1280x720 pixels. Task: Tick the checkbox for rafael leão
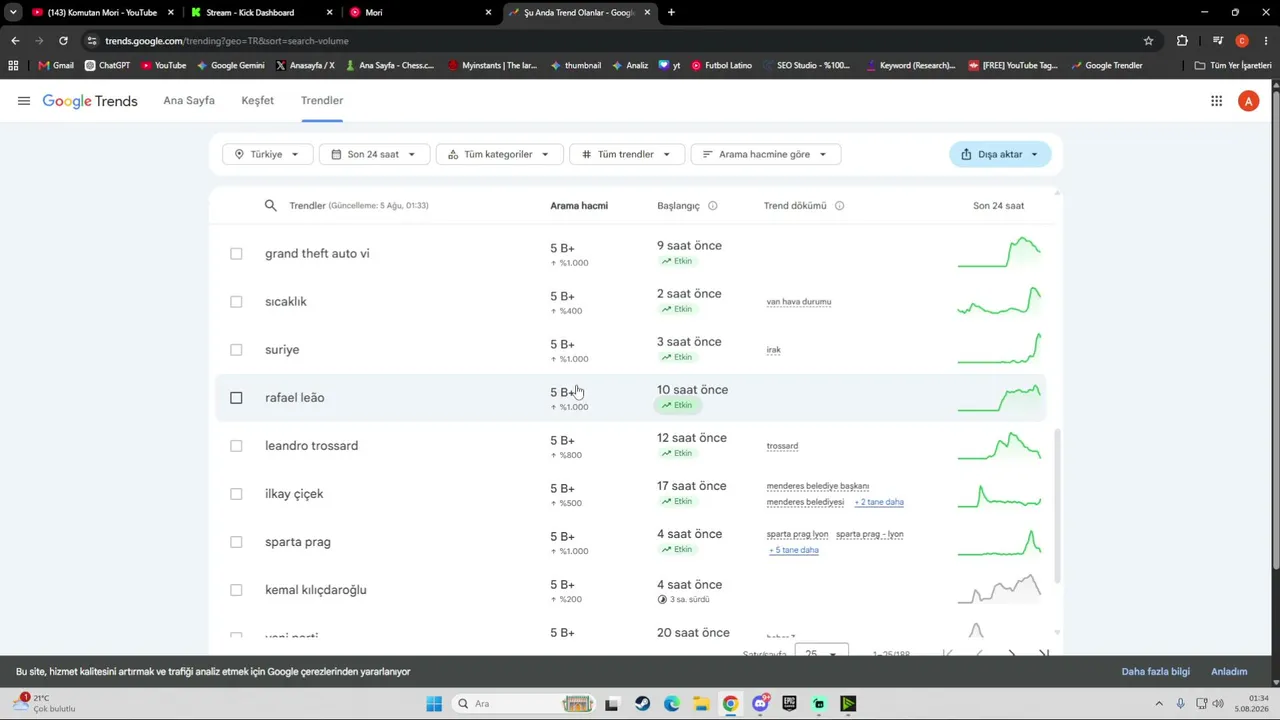[x=236, y=398]
